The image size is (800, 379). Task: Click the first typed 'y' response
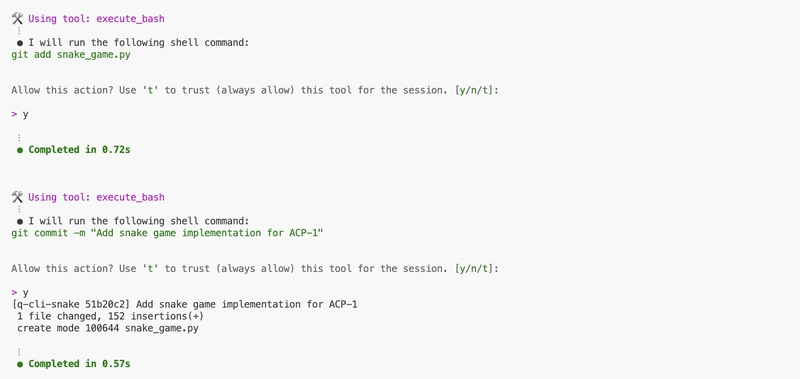pos(26,115)
